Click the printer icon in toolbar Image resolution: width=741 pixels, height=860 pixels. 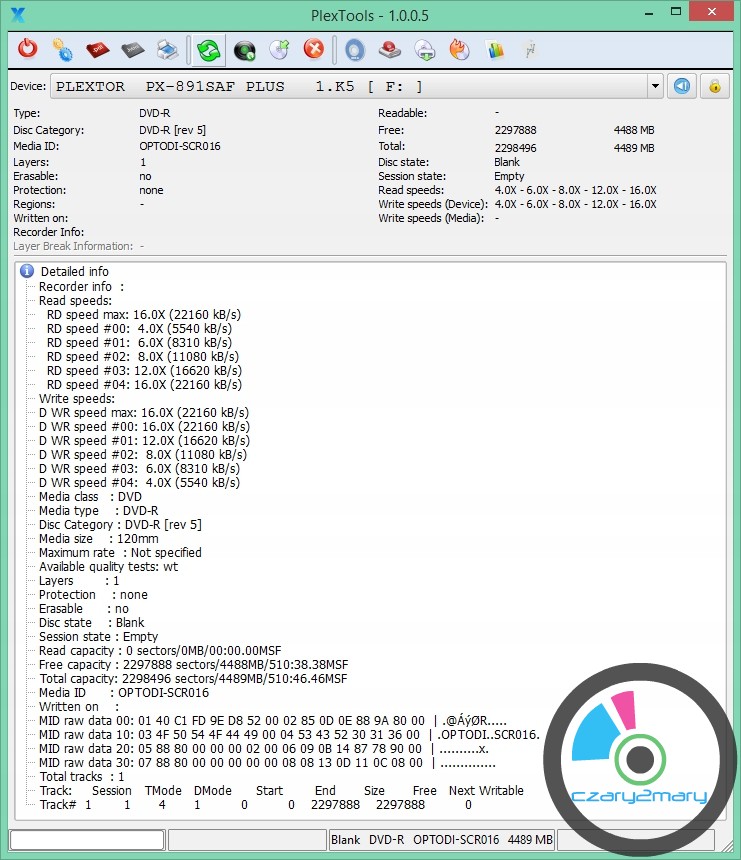168,49
